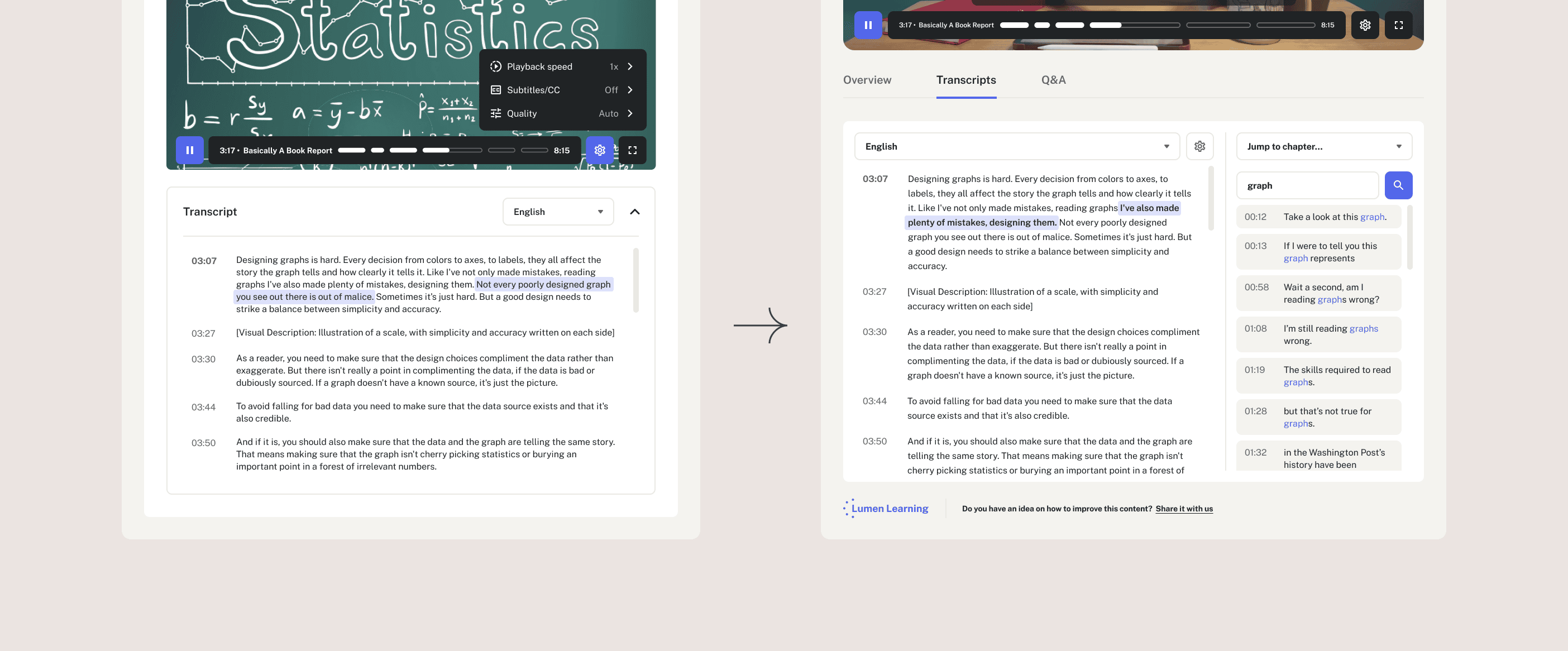Select the 00:58 search result about reading graphs wrong
1568x651 pixels.
click(1318, 293)
